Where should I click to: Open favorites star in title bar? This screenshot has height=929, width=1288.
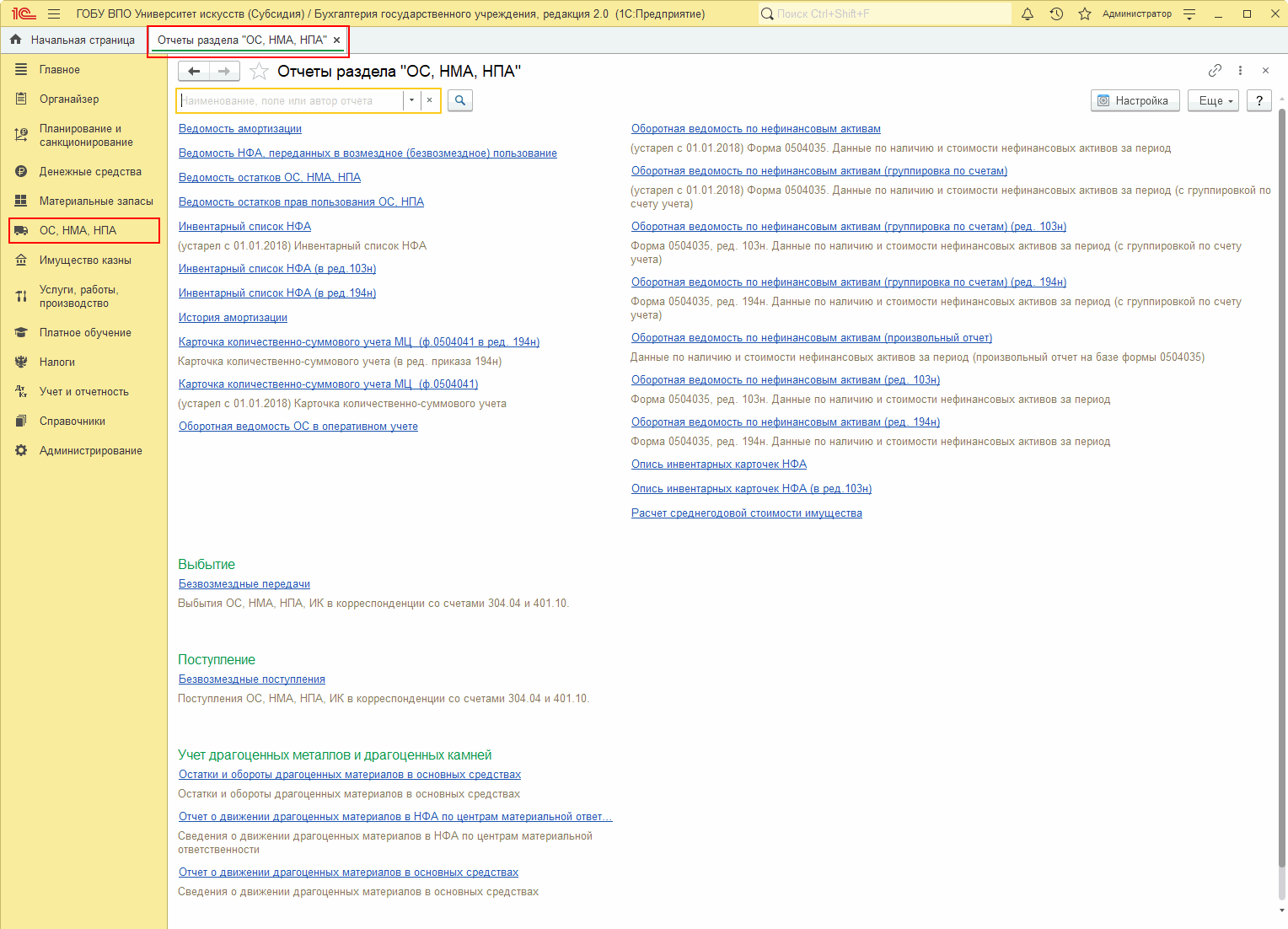tap(1085, 13)
